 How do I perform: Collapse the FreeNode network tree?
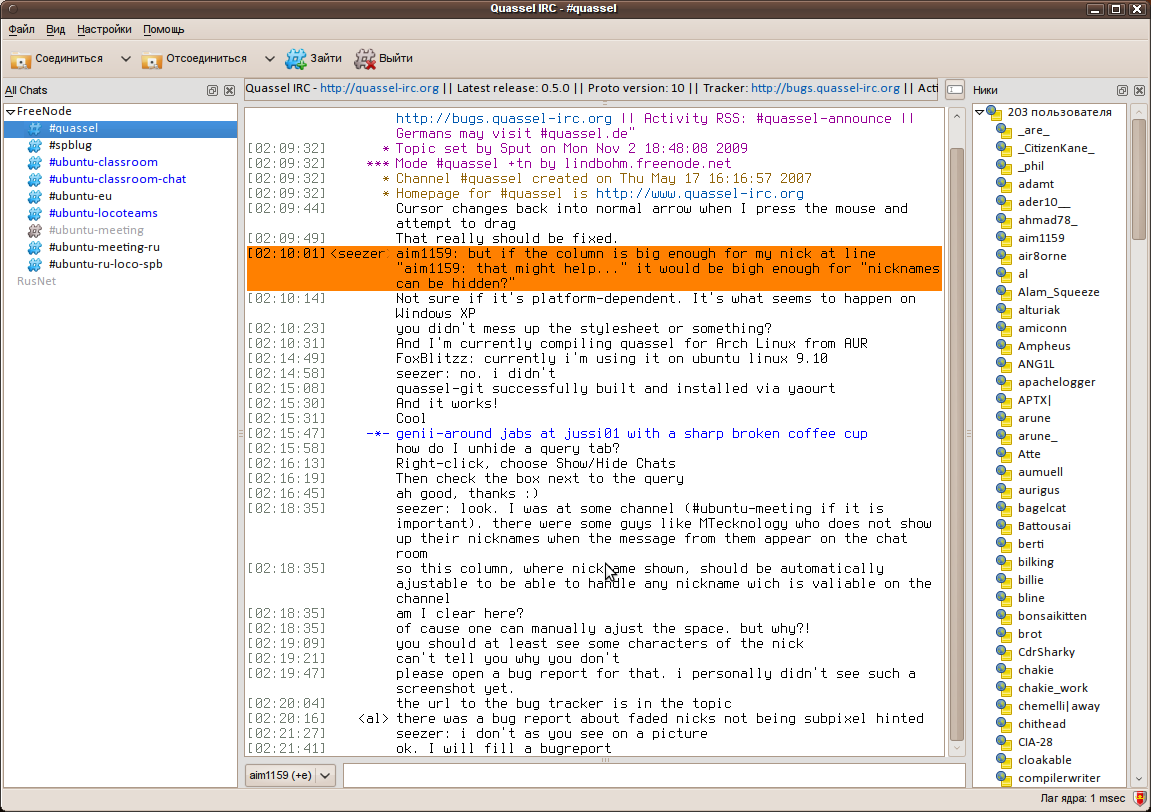pos(10,112)
